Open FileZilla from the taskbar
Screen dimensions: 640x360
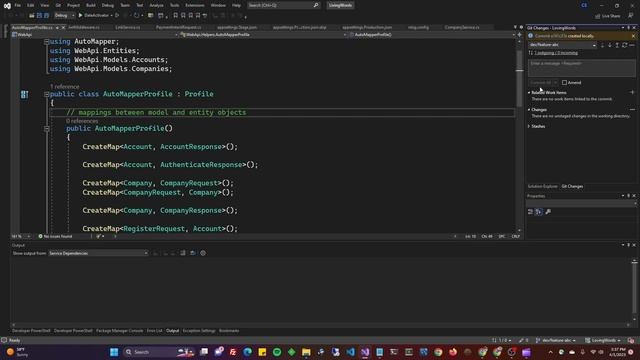pos(233,352)
